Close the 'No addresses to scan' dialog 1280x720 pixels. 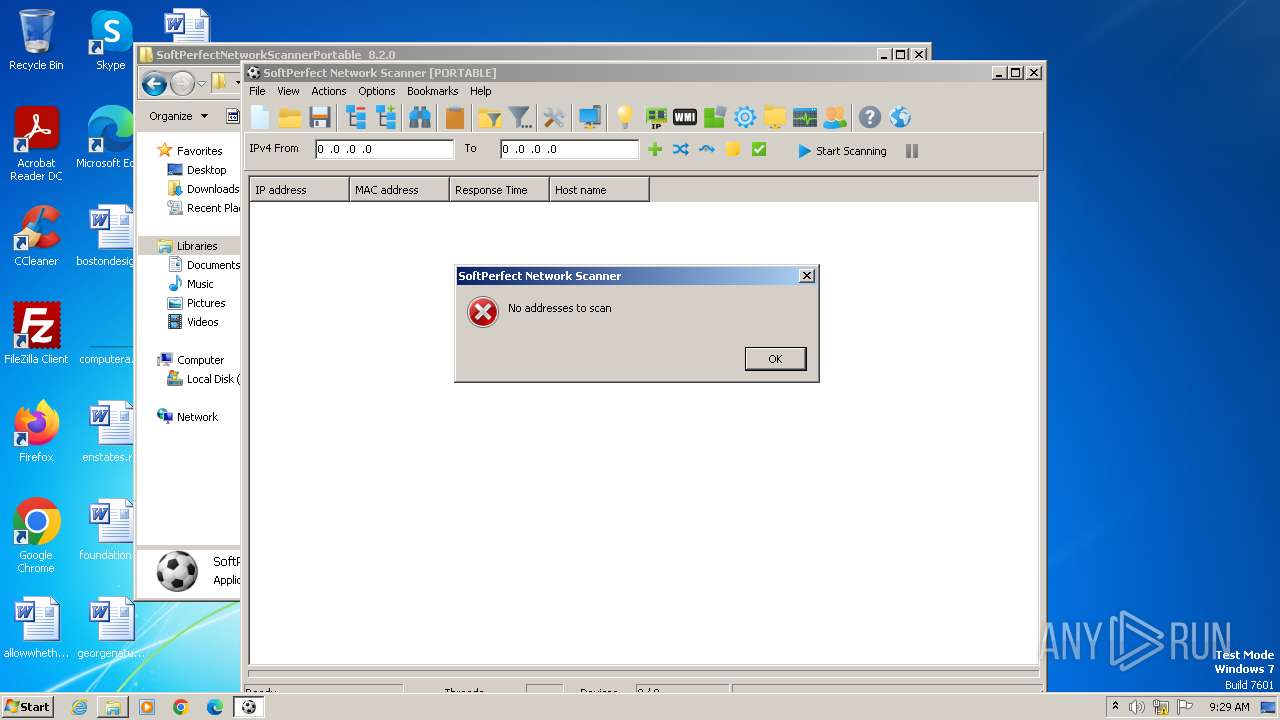(807, 276)
